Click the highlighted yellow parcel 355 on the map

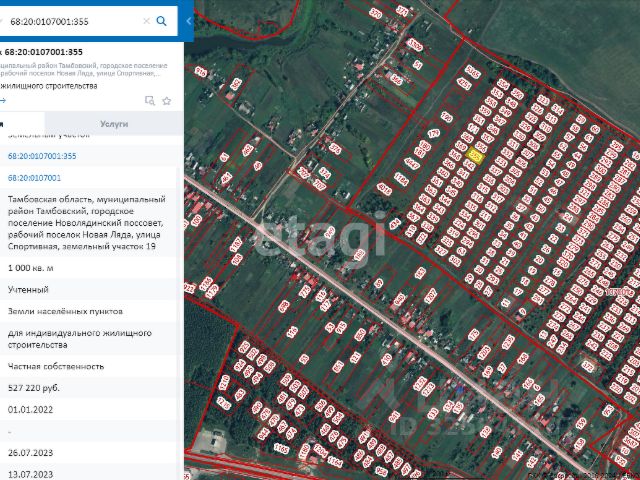point(475,156)
